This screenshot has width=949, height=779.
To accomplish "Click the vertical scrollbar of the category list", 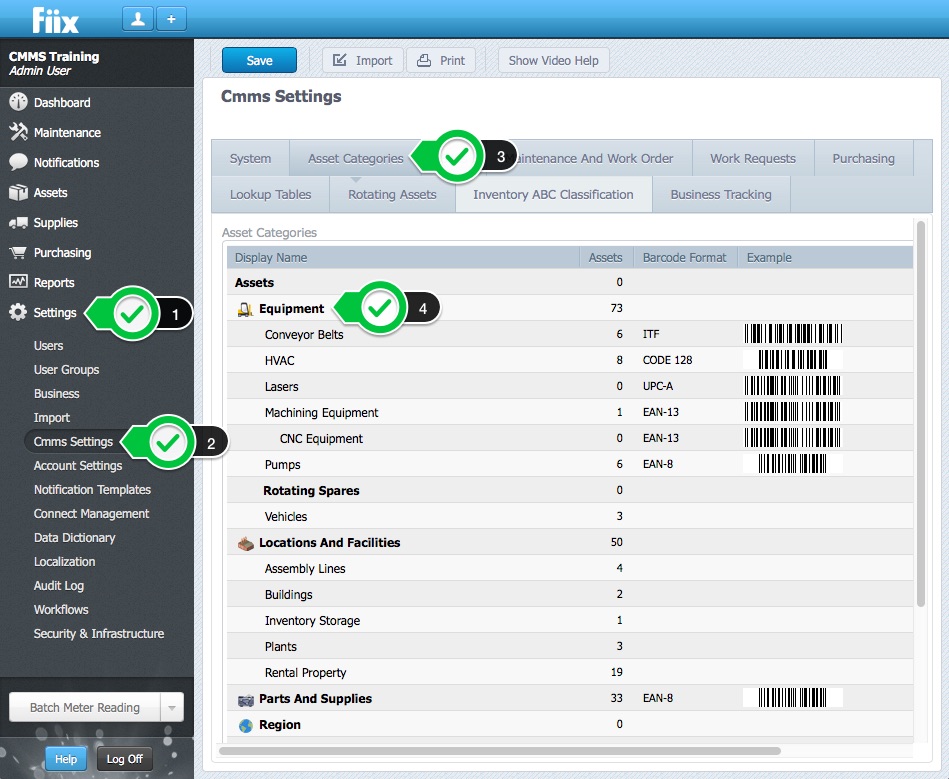I will pos(921,414).
